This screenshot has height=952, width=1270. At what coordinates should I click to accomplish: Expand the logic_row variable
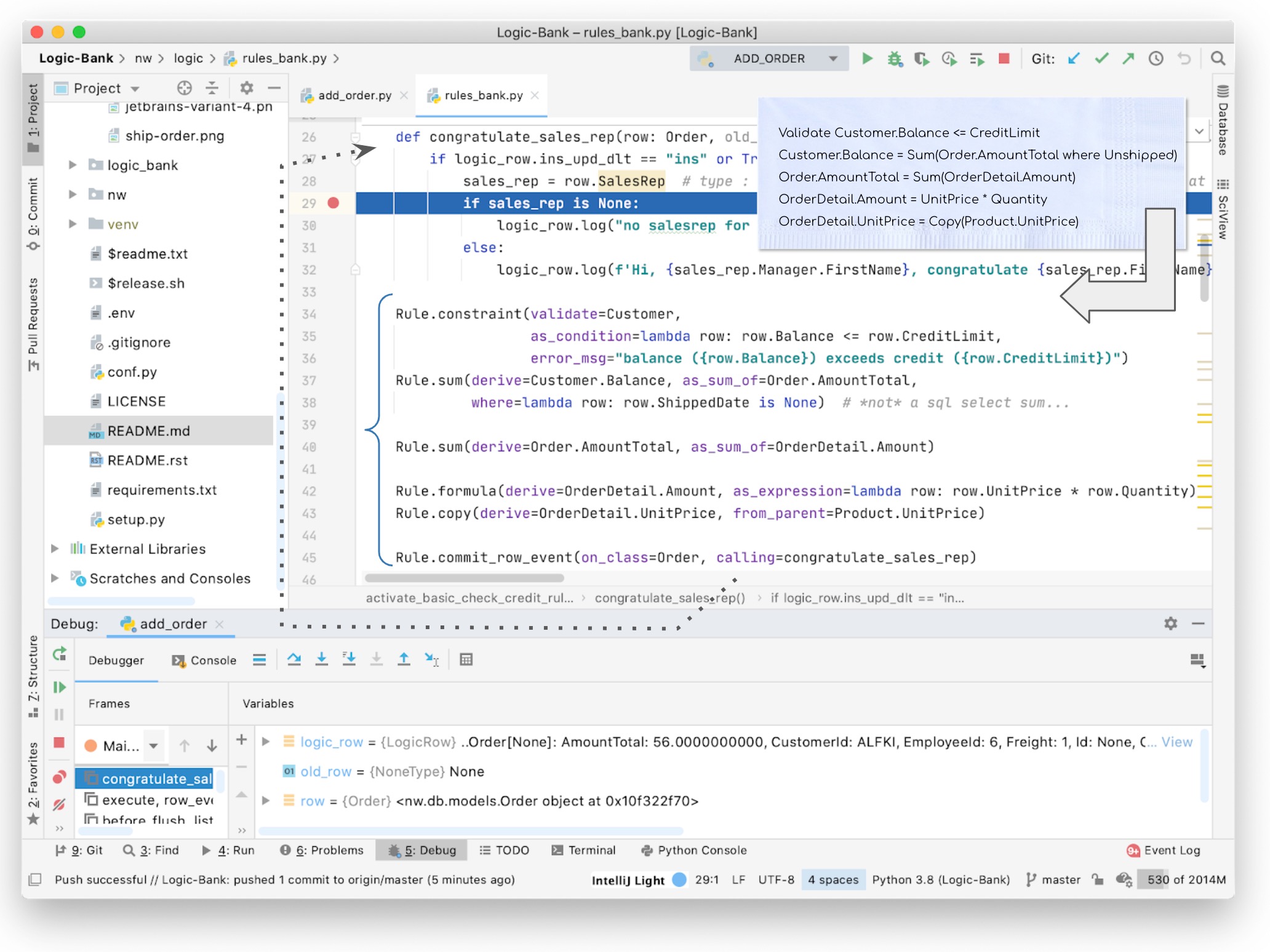coord(266,742)
